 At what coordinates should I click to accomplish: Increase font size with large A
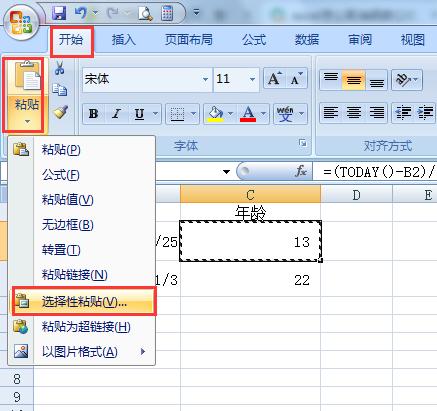tap(274, 79)
